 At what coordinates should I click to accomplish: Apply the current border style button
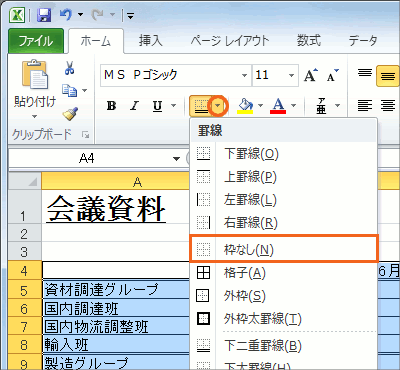pos(201,106)
